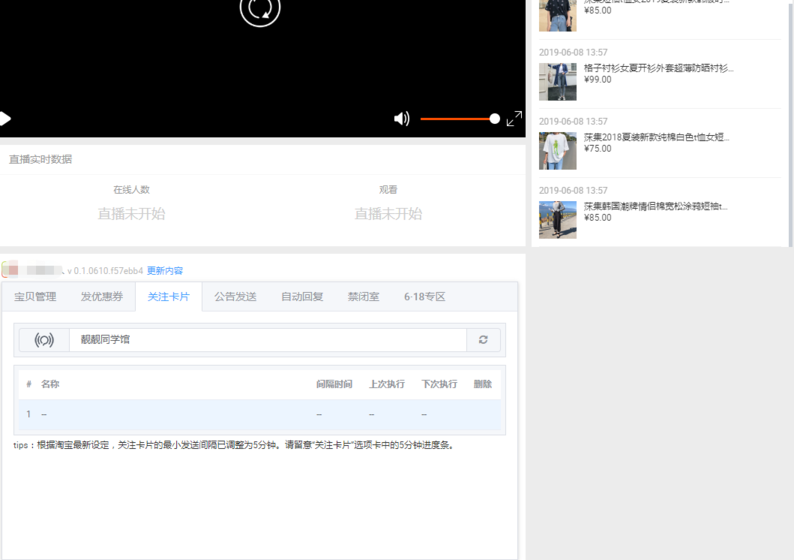The height and width of the screenshot is (560, 794).
Task: Click the 靓靓同学馆 input field
Action: click(x=270, y=340)
